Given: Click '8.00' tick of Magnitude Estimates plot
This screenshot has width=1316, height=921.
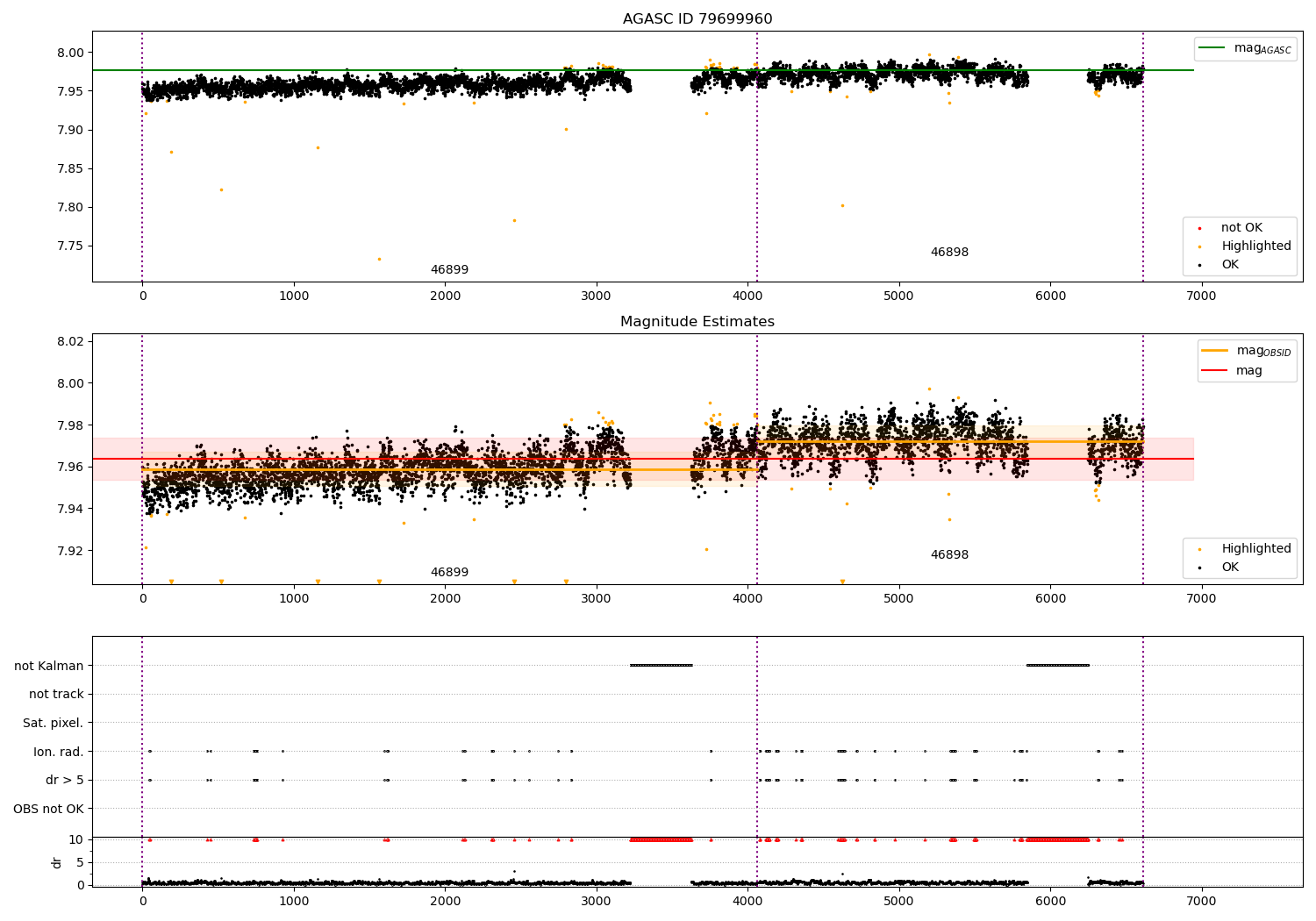Looking at the screenshot, I should [x=70, y=383].
